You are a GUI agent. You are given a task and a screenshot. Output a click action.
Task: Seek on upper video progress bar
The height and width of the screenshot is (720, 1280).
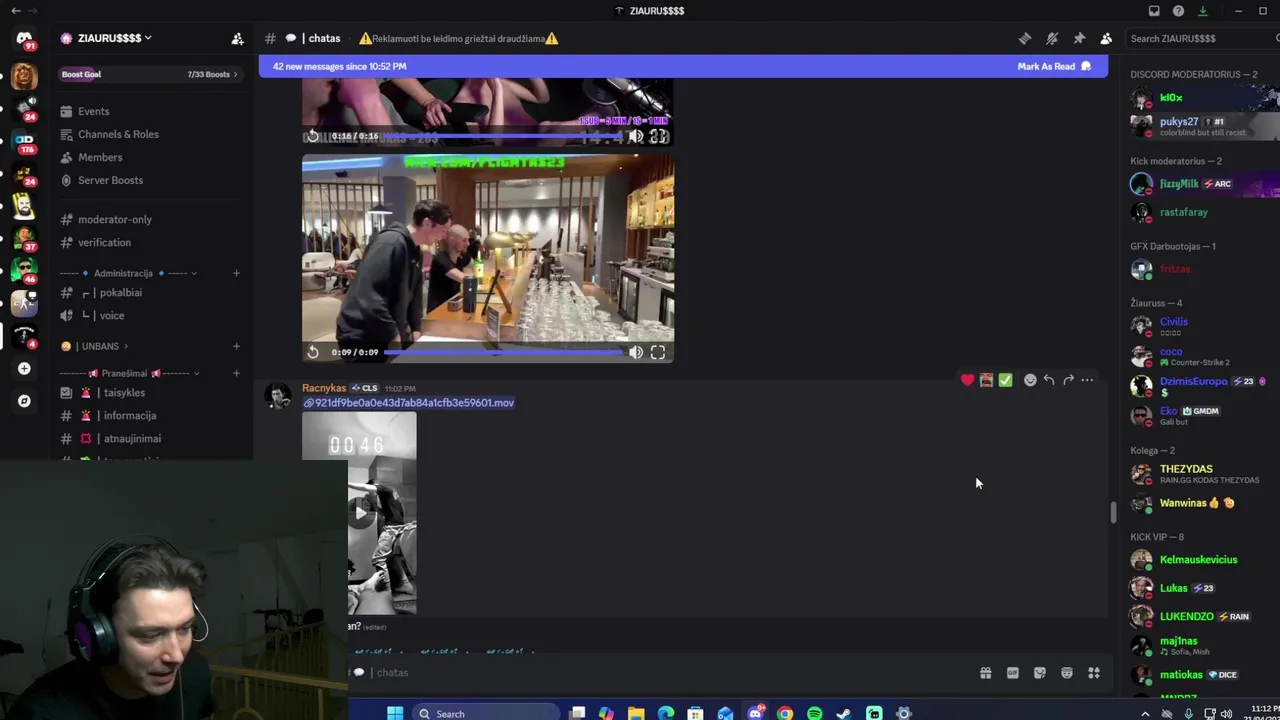[504, 136]
